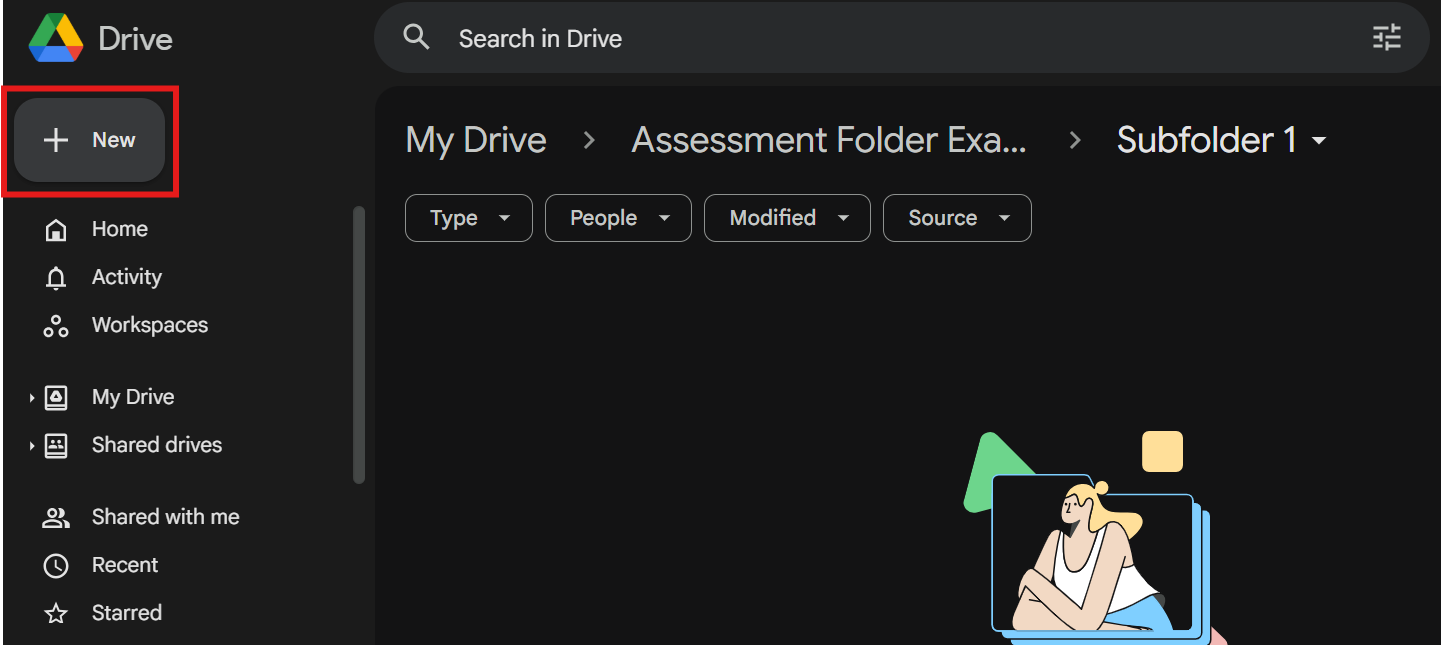Open the advanced search filters icon
This screenshot has height=645, width=1441.
coord(1386,37)
